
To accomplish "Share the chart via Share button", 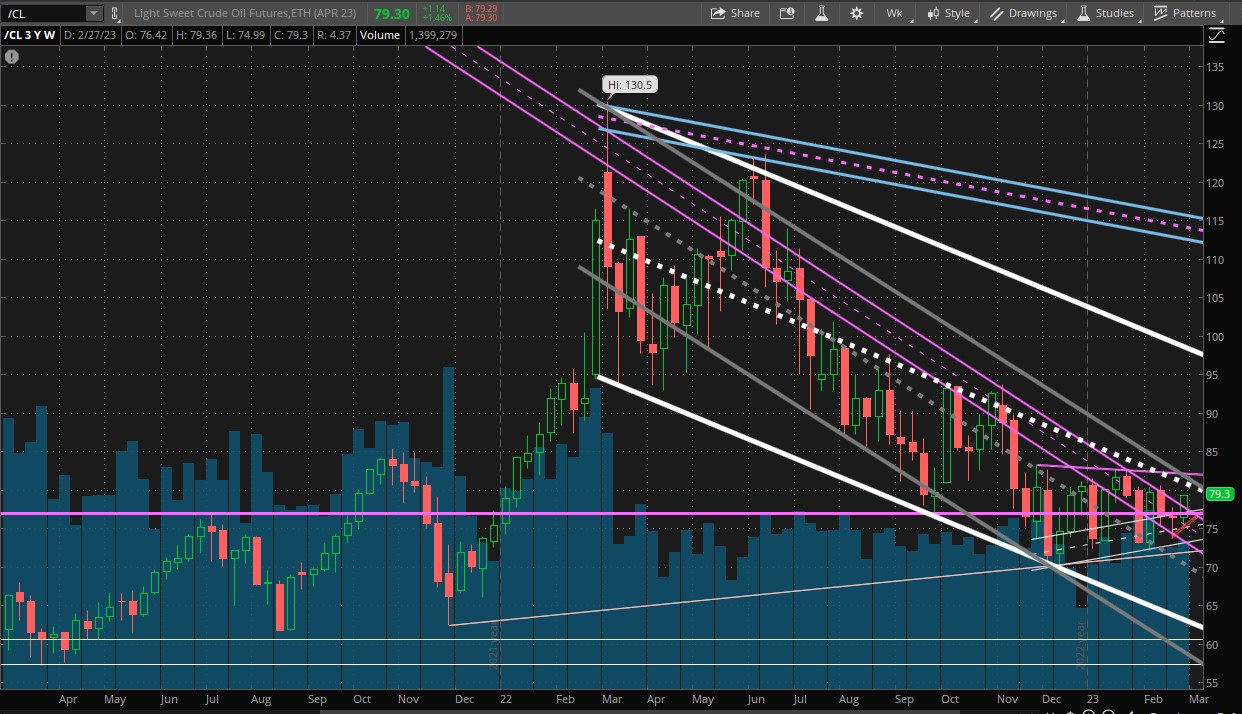I will 735,13.
